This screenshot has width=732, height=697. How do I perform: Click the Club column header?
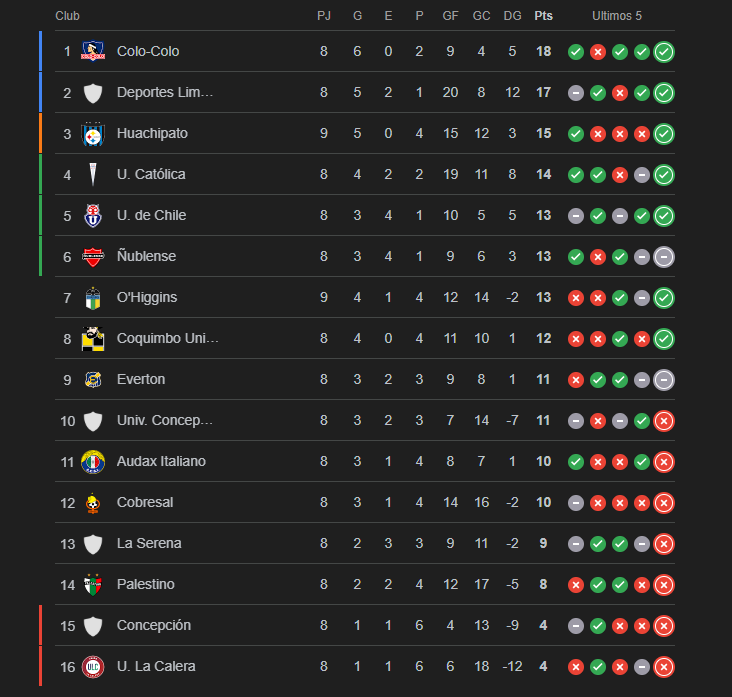click(68, 15)
